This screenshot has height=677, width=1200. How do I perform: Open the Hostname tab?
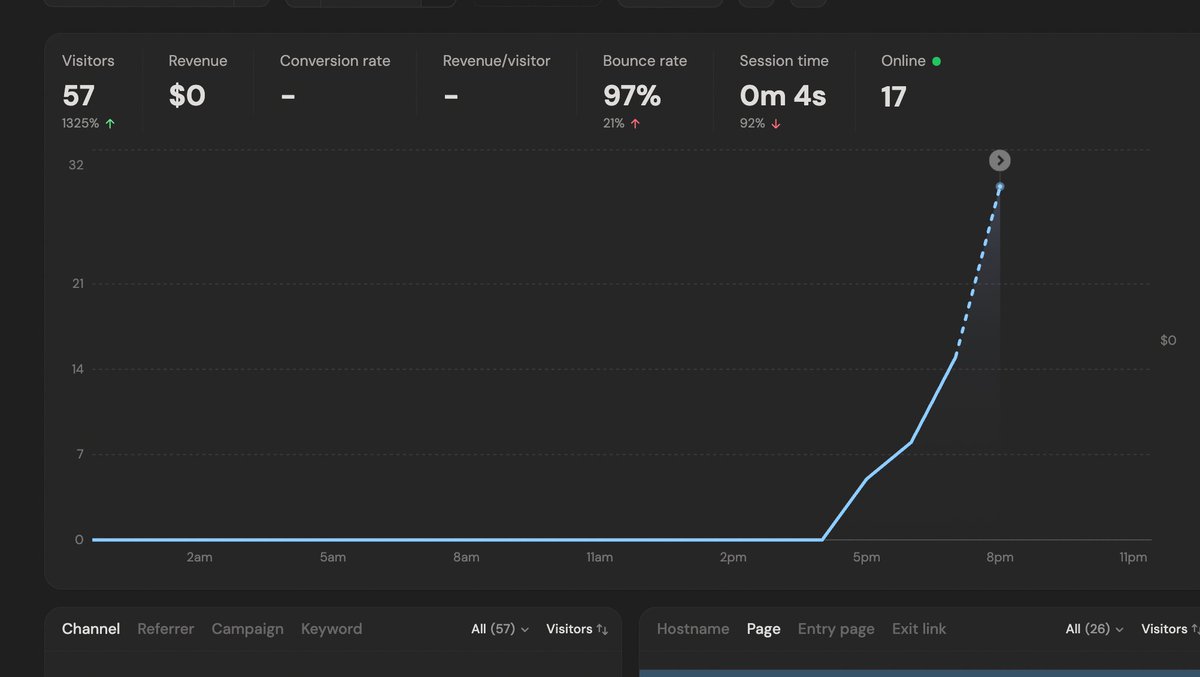[693, 629]
